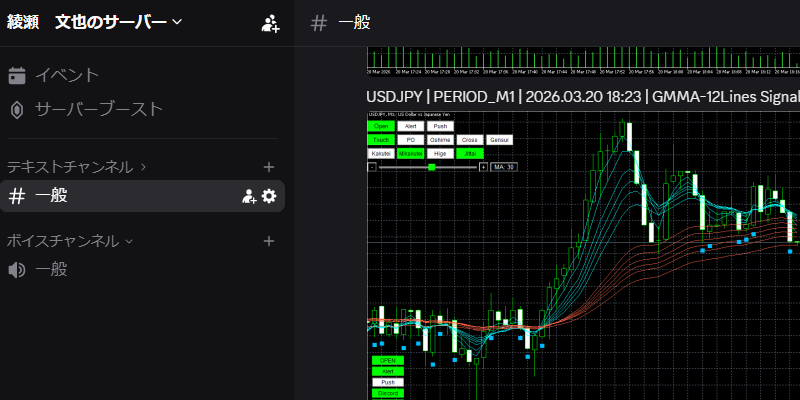Screen dimensions: 800x400
Task: Click the 一般 channel title in header
Action: [x=352, y=23]
